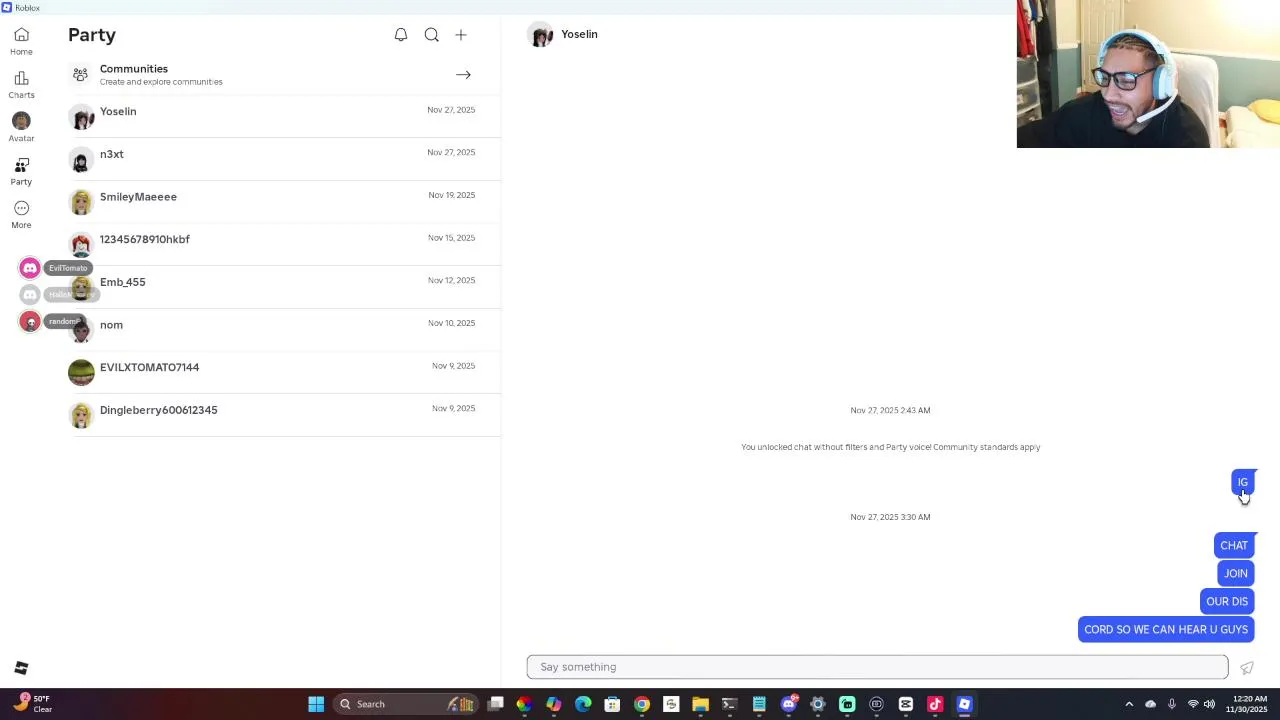The image size is (1280, 720).
Task: Click the IG message bubble
Action: tap(1243, 482)
